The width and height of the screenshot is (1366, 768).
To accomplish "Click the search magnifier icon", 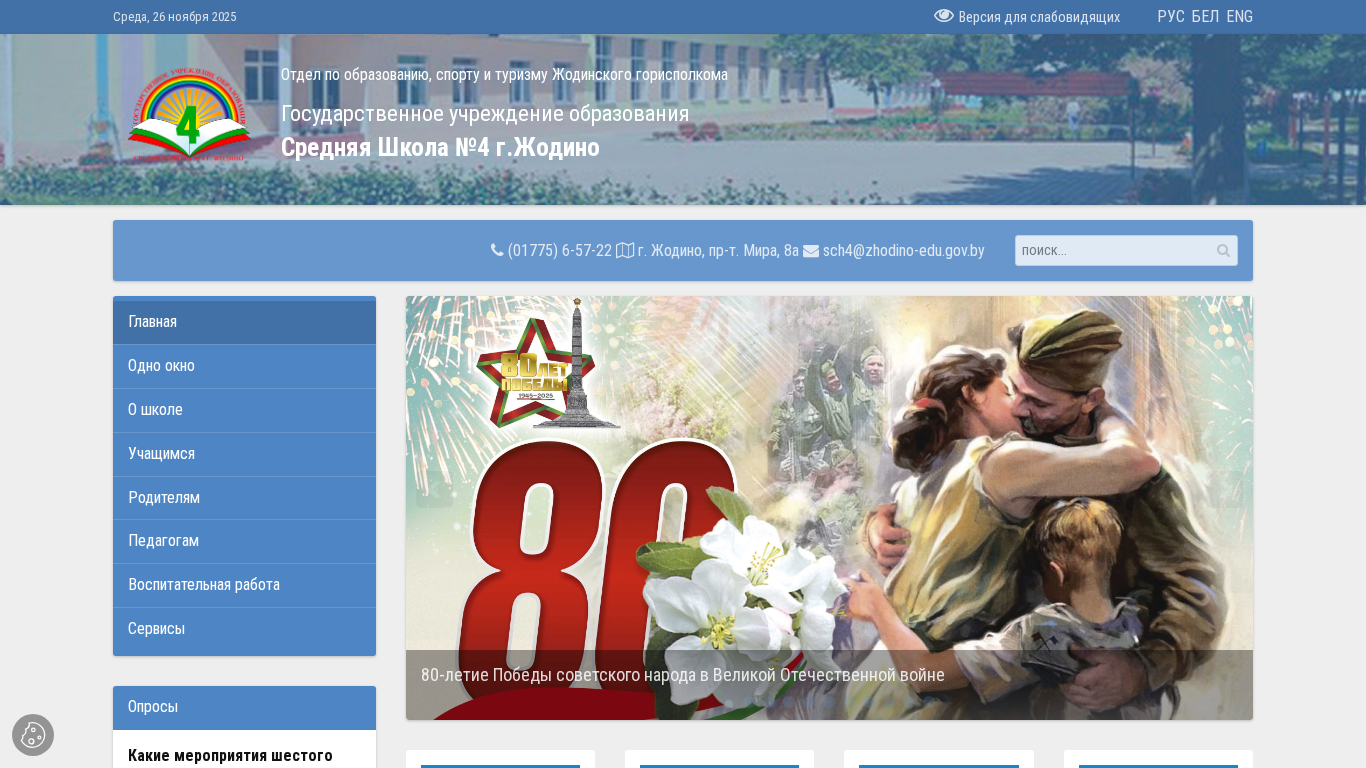I will [1223, 251].
